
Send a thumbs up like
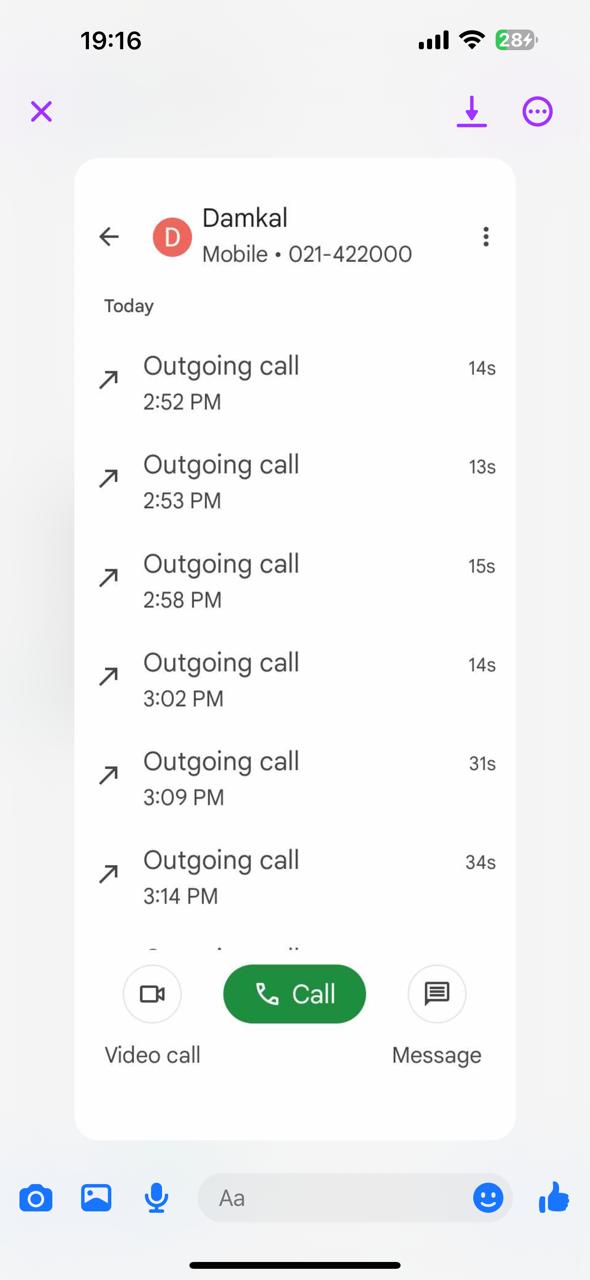tap(553, 1196)
